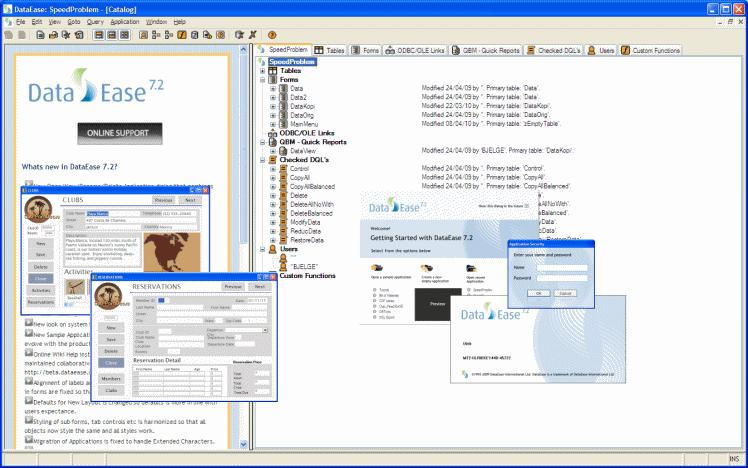This screenshot has height=468, width=748.
Task: Click the new document toolbar icon
Action: [41, 35]
